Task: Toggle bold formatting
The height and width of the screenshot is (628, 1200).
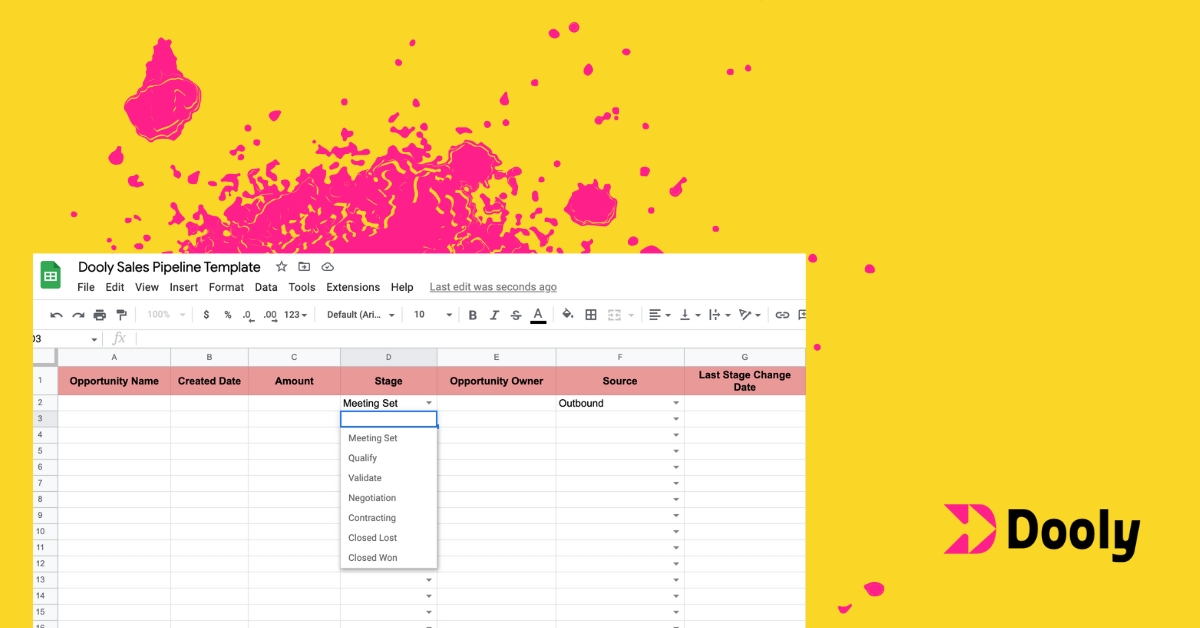Action: tap(472, 315)
